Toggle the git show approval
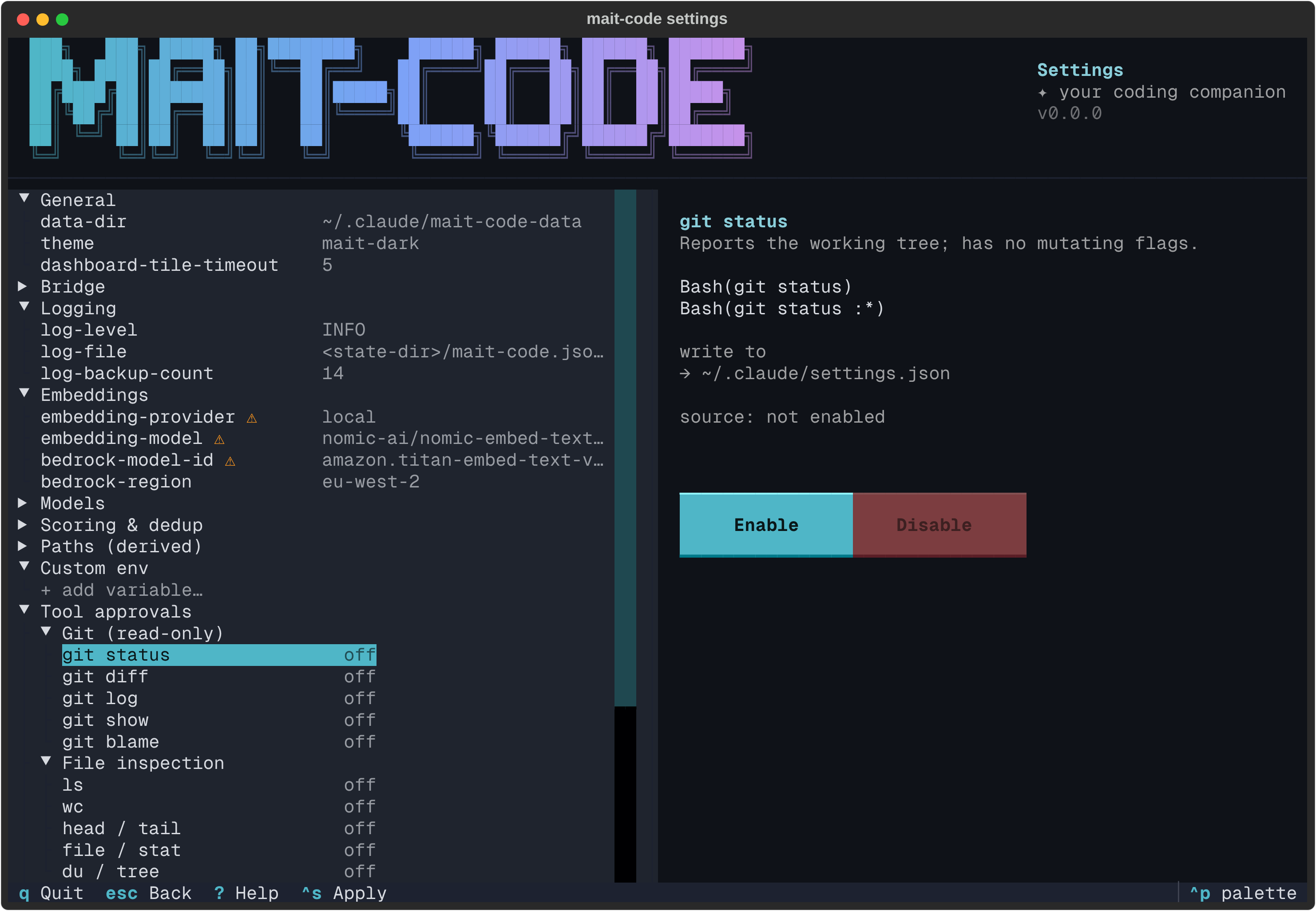This screenshot has height=911, width=1316. (219, 721)
